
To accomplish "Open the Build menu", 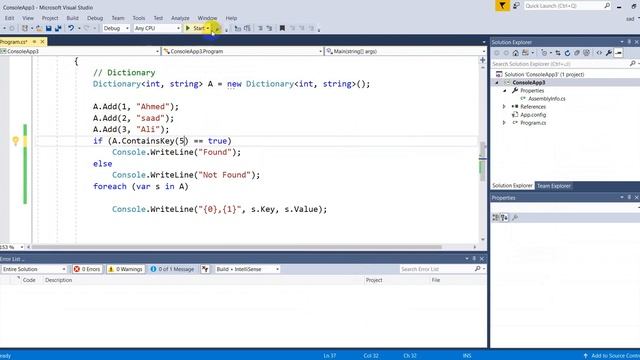I will [x=72, y=18].
